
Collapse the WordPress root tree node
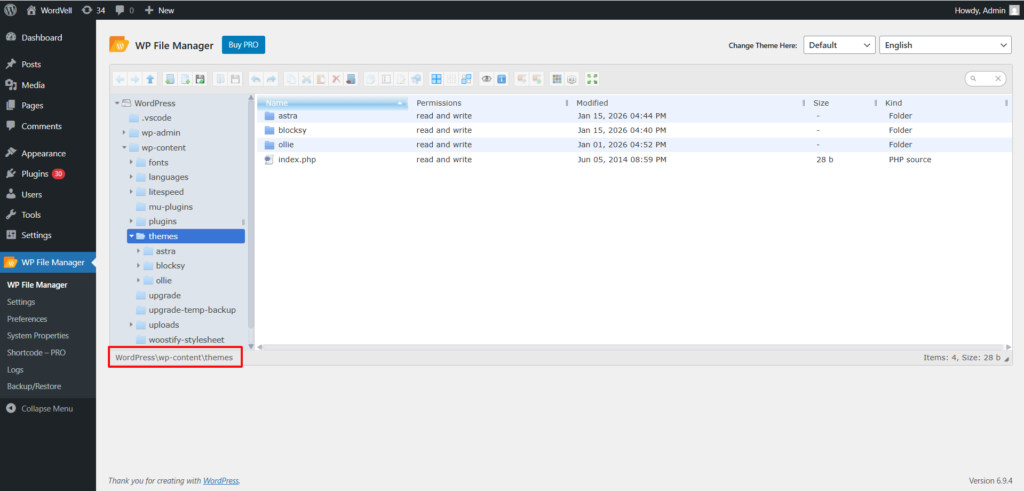pos(117,103)
